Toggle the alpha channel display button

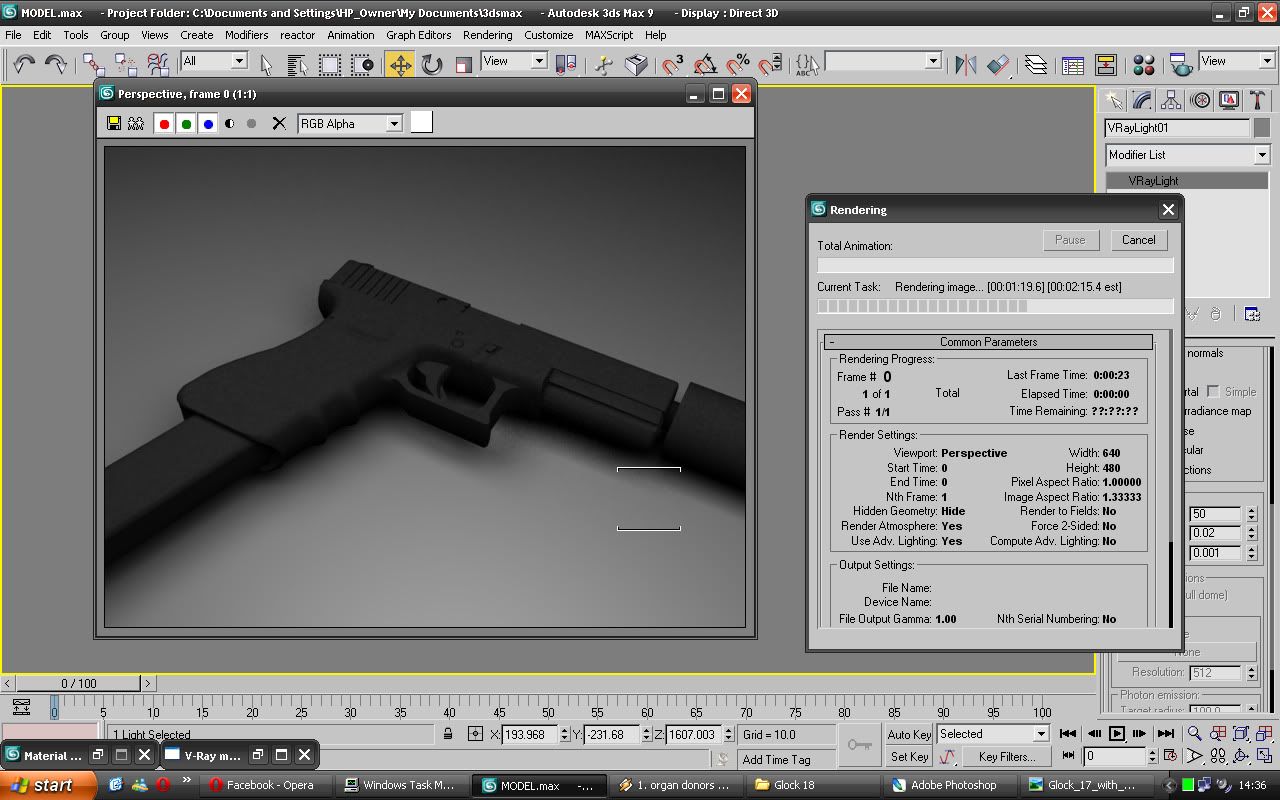click(230, 123)
